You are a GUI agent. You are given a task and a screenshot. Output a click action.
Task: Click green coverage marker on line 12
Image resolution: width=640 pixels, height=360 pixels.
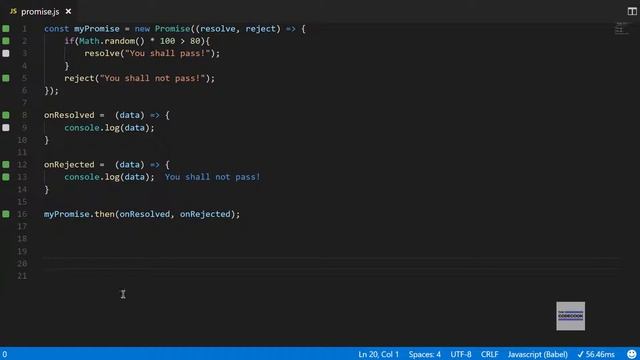coord(6,164)
